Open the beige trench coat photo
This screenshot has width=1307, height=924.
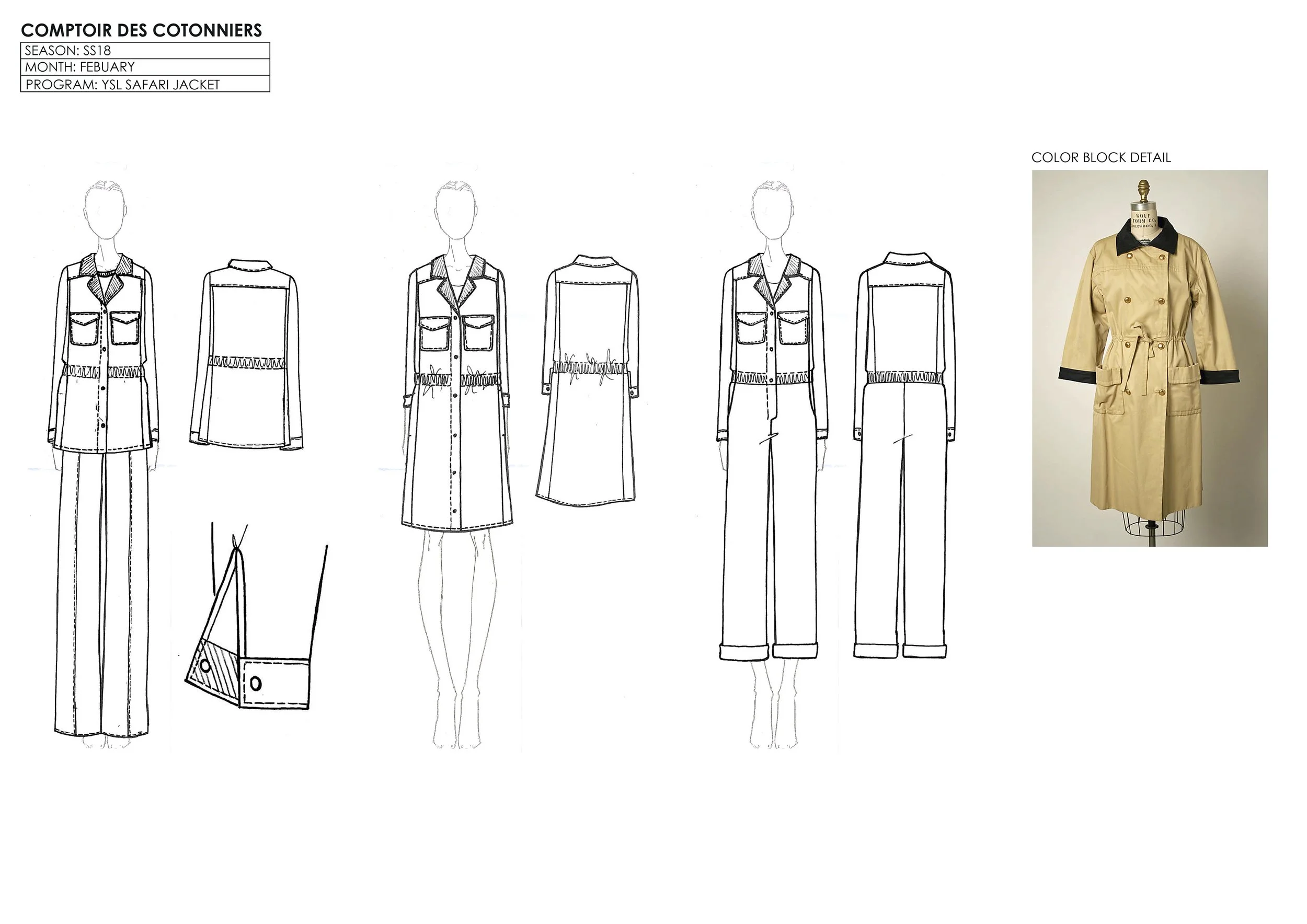[1149, 359]
